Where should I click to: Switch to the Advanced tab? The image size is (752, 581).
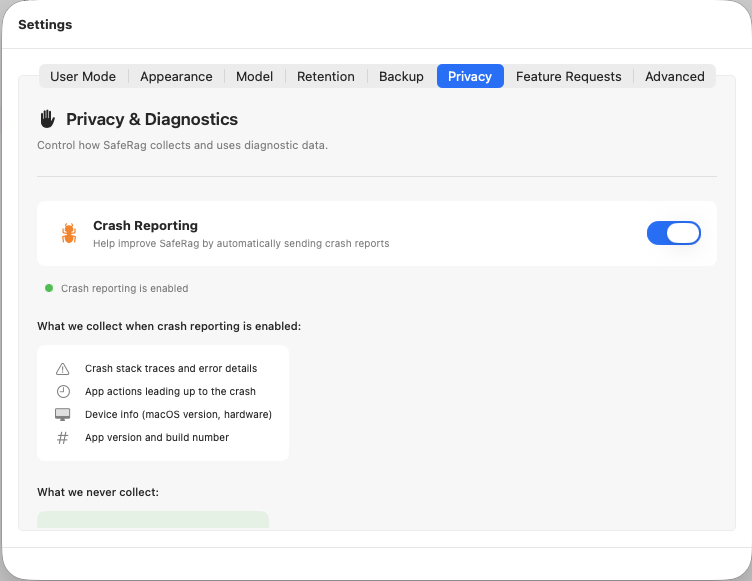[674, 76]
